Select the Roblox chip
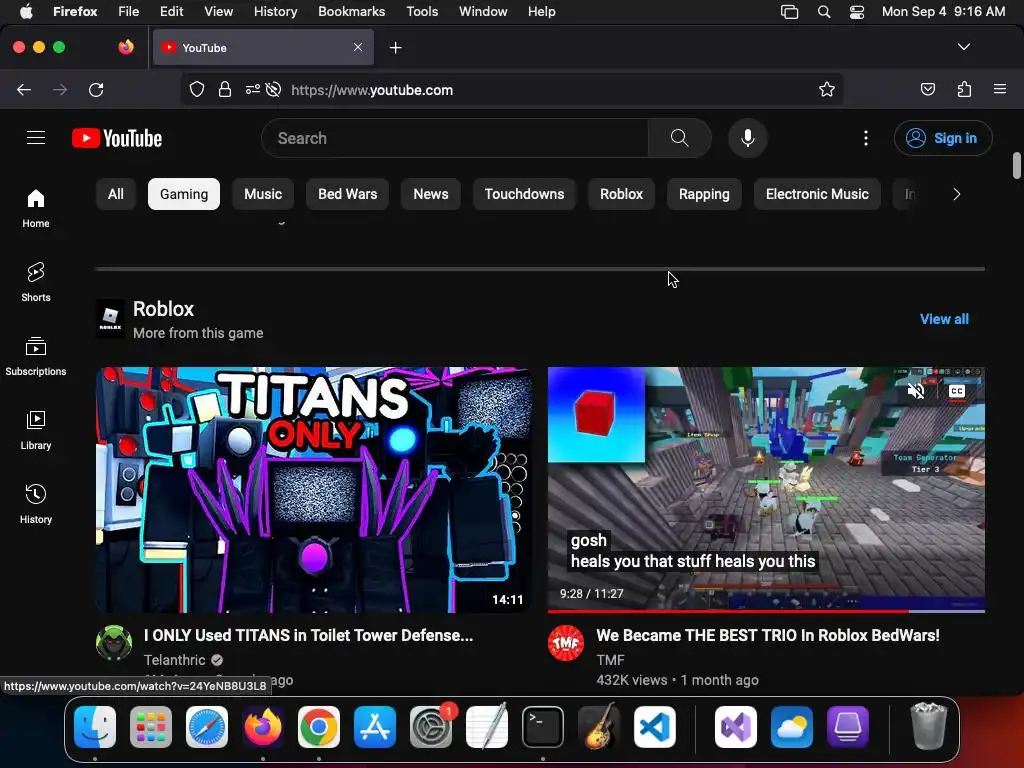Viewport: 1024px width, 768px height. click(x=621, y=194)
